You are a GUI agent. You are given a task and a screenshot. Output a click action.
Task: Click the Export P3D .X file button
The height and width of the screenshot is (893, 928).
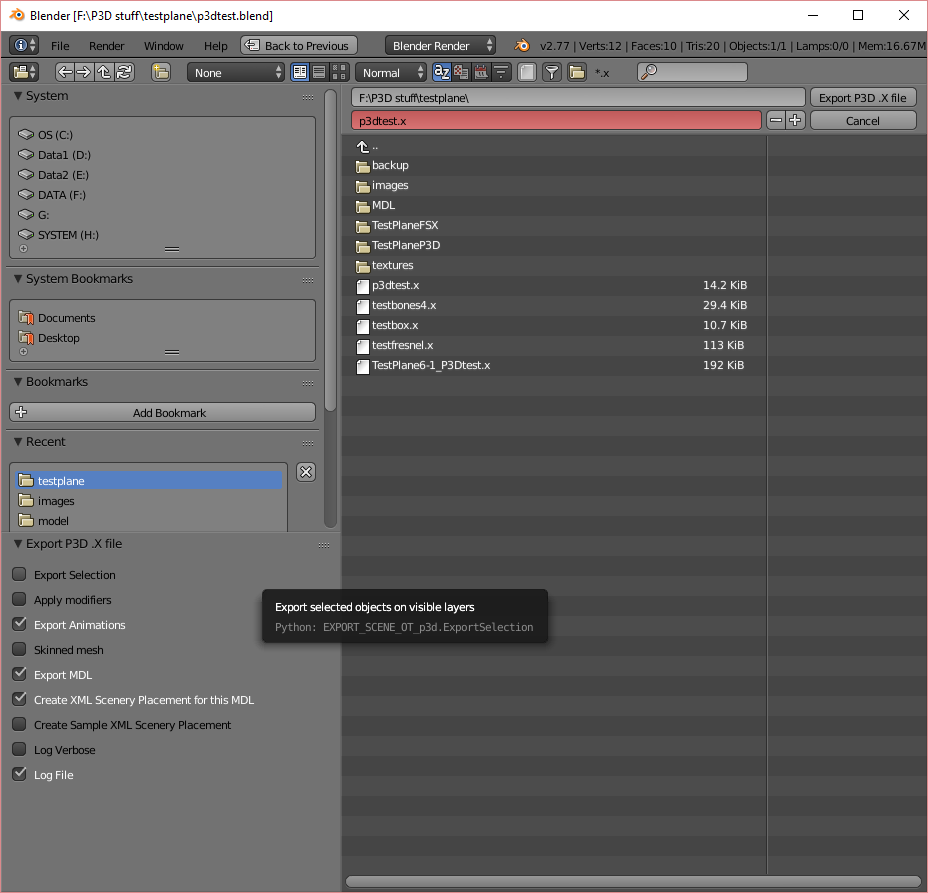tap(863, 97)
